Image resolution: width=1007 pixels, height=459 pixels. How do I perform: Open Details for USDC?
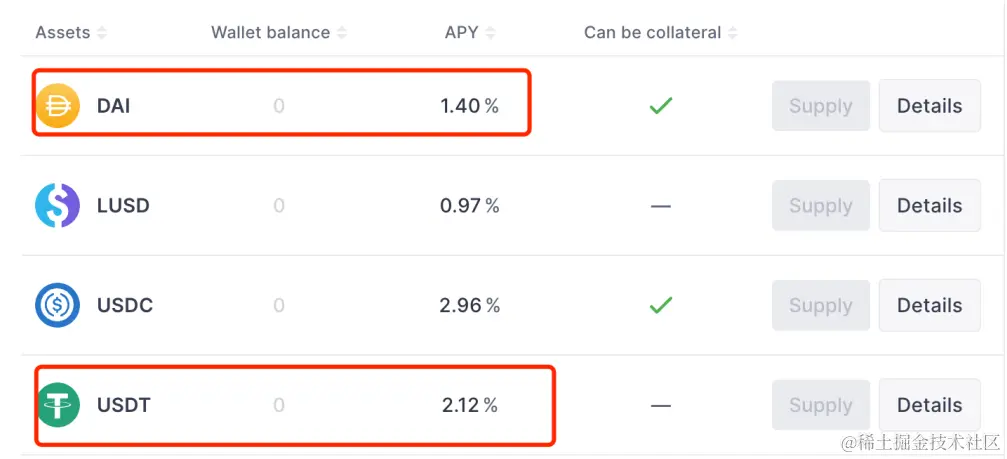(x=929, y=306)
